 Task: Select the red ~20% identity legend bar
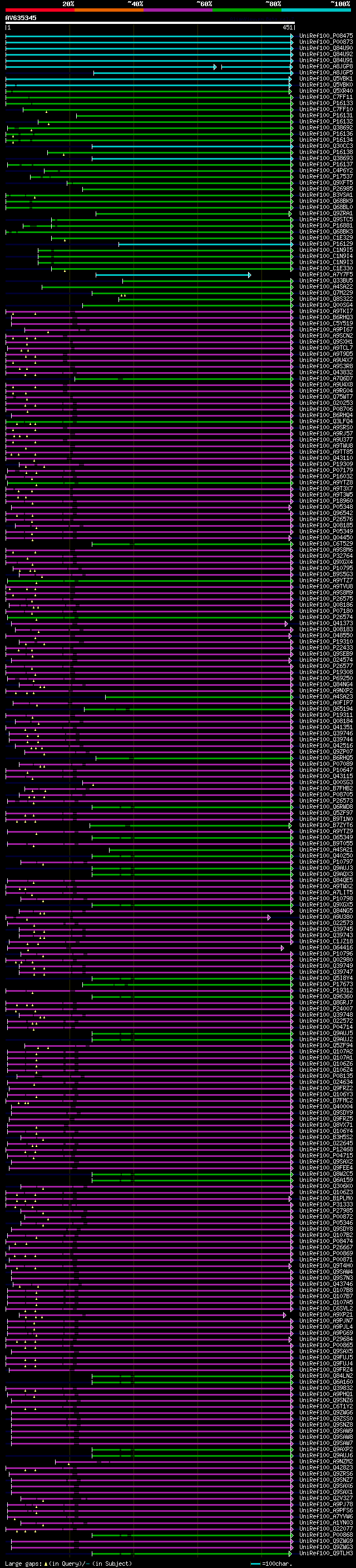pyautogui.click(x=39, y=10)
